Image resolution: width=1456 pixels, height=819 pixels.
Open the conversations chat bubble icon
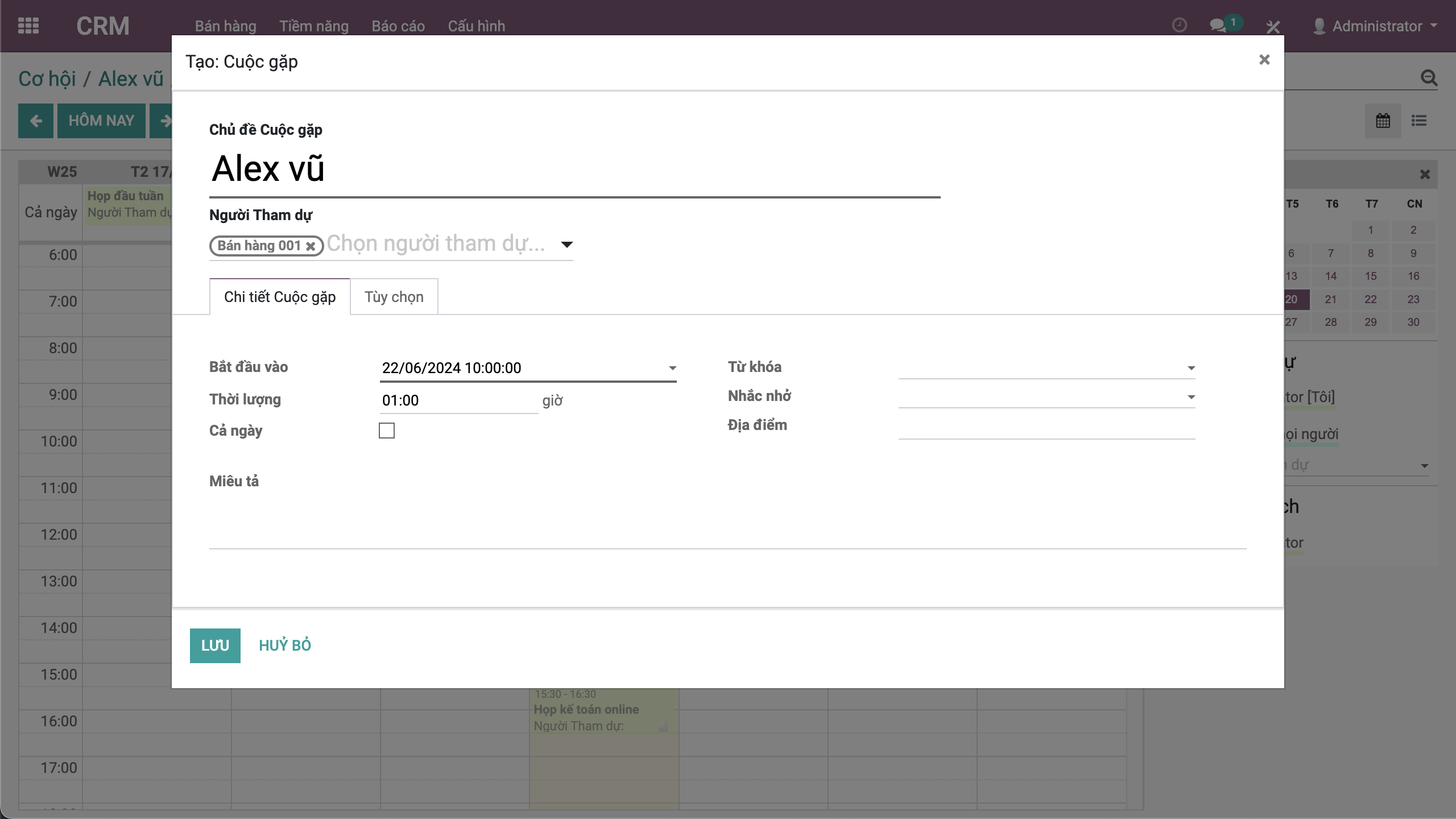pos(1217,26)
